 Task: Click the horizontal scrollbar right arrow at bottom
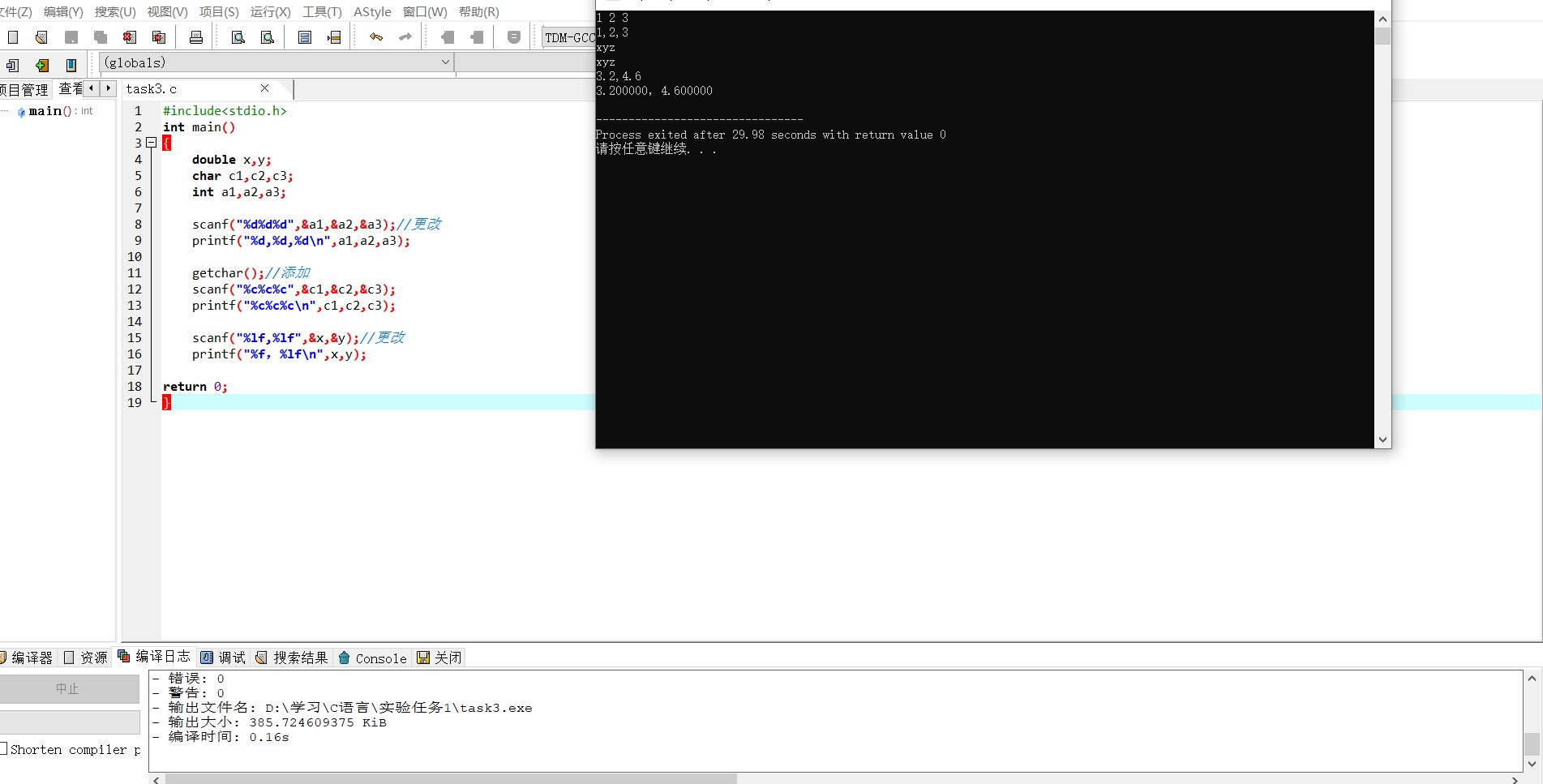(1514, 779)
